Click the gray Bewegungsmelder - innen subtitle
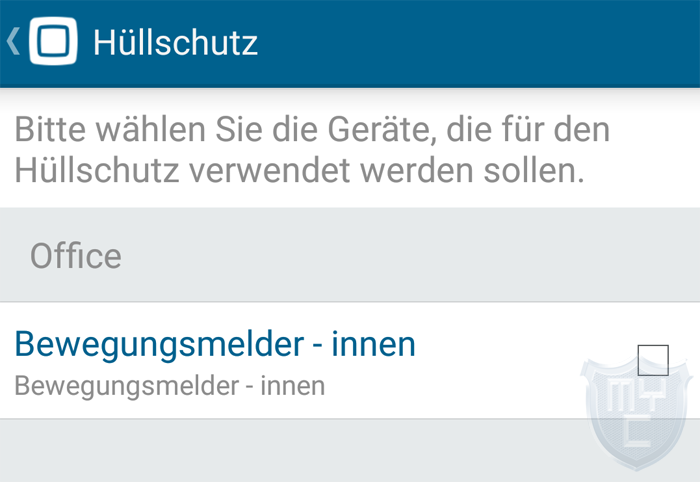Screen dimensions: 700x482 point(170,386)
